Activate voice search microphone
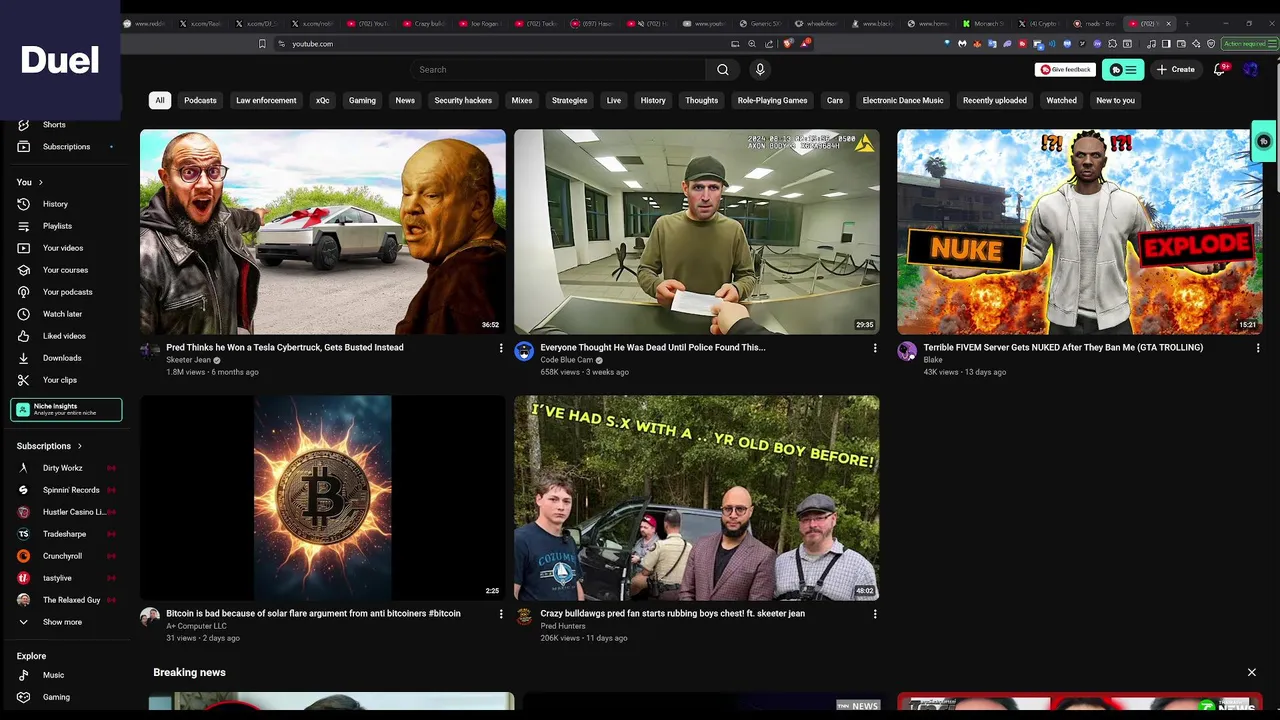 coord(760,70)
